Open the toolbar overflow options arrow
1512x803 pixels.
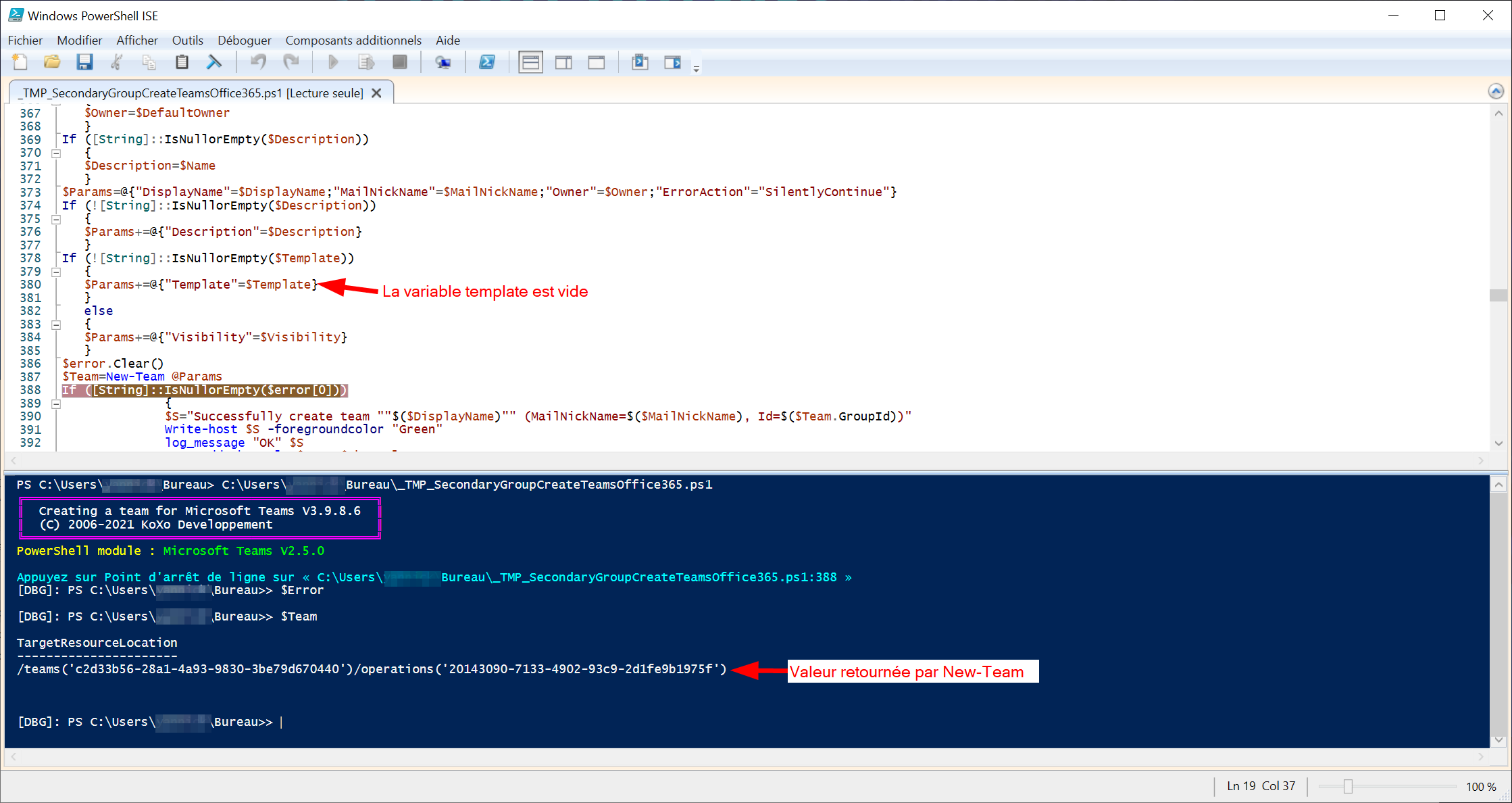coord(697,69)
